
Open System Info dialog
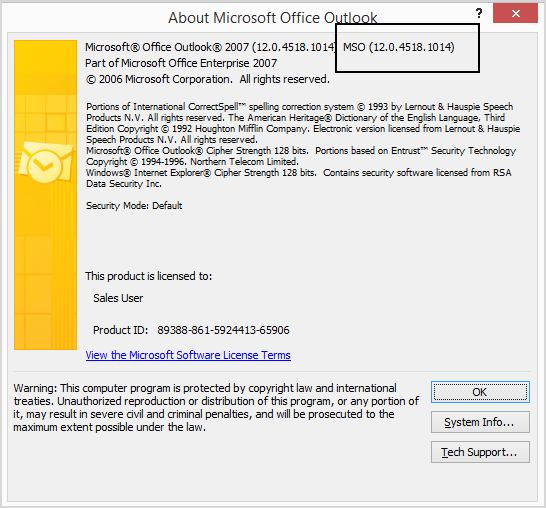pos(480,422)
